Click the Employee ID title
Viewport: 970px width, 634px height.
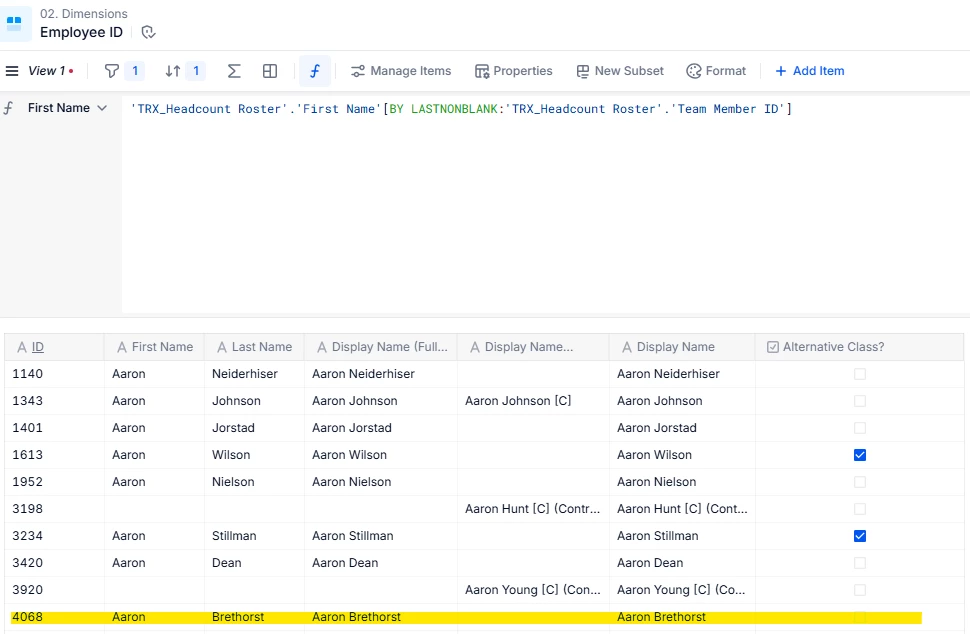81,32
